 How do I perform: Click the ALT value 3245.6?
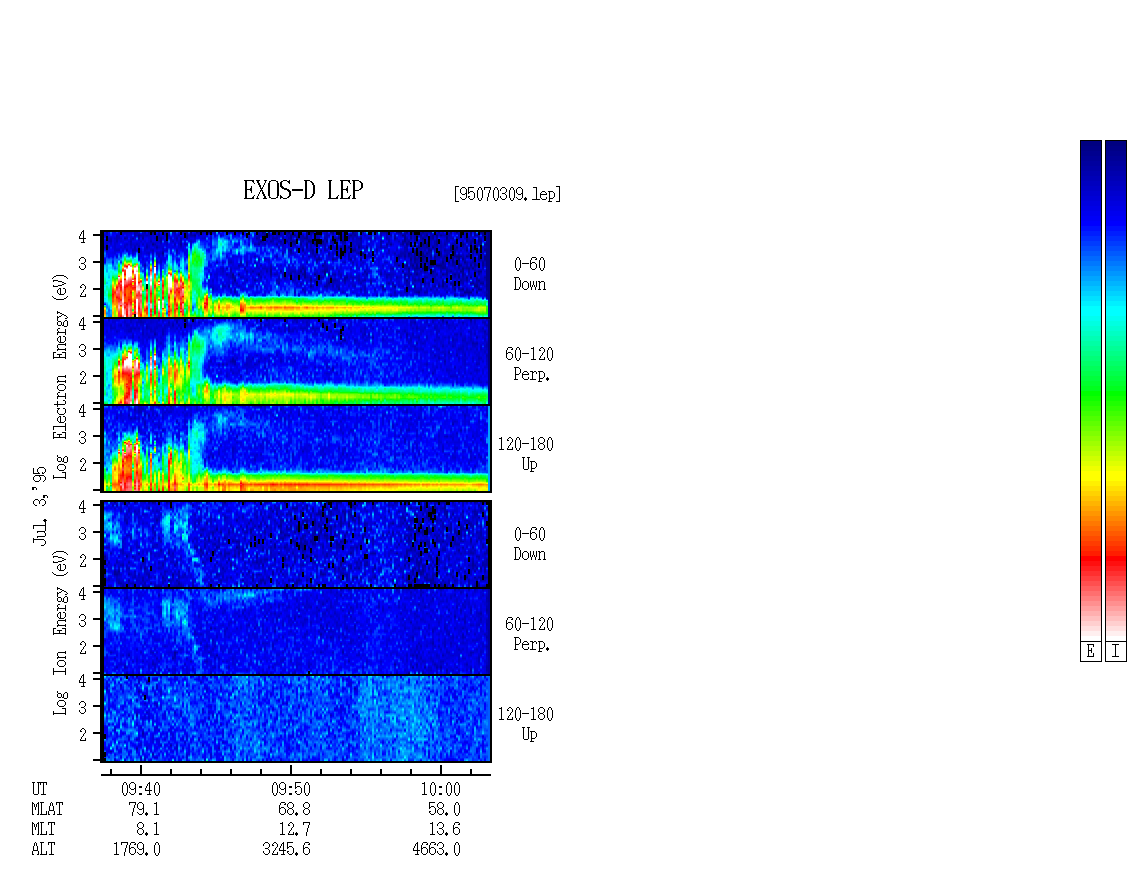pos(287,850)
